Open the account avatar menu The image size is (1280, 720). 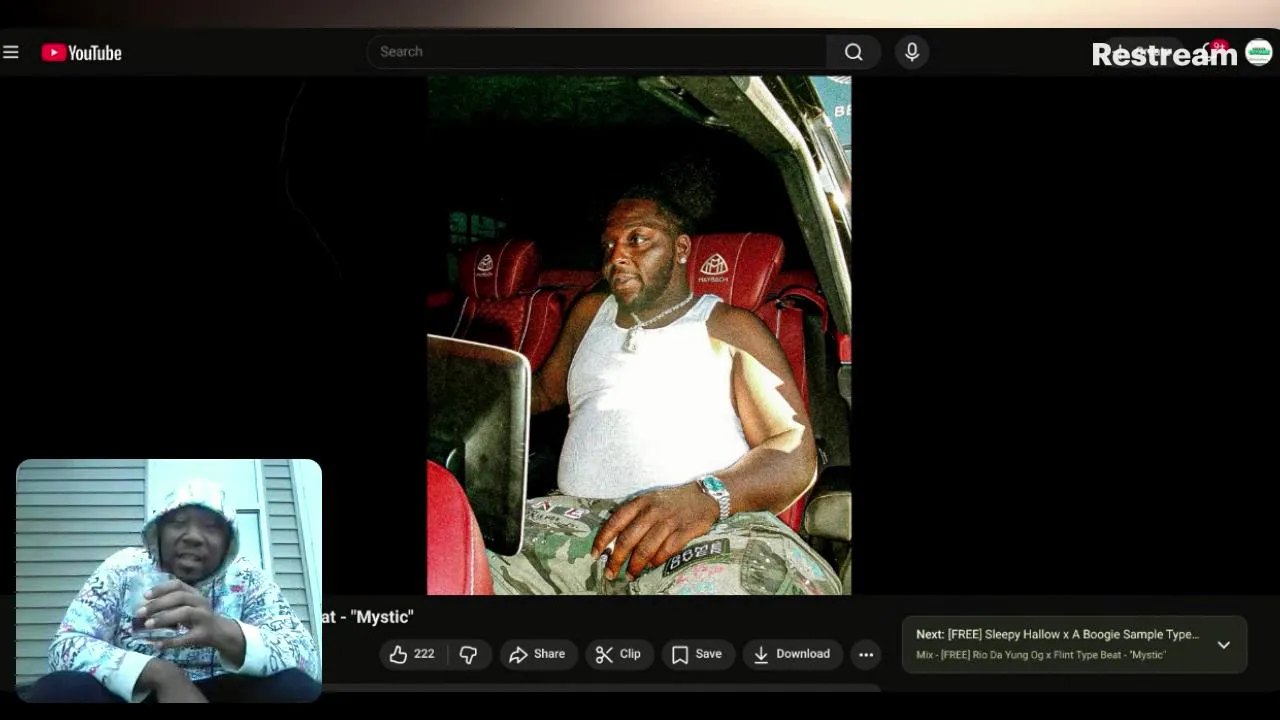click(1259, 53)
